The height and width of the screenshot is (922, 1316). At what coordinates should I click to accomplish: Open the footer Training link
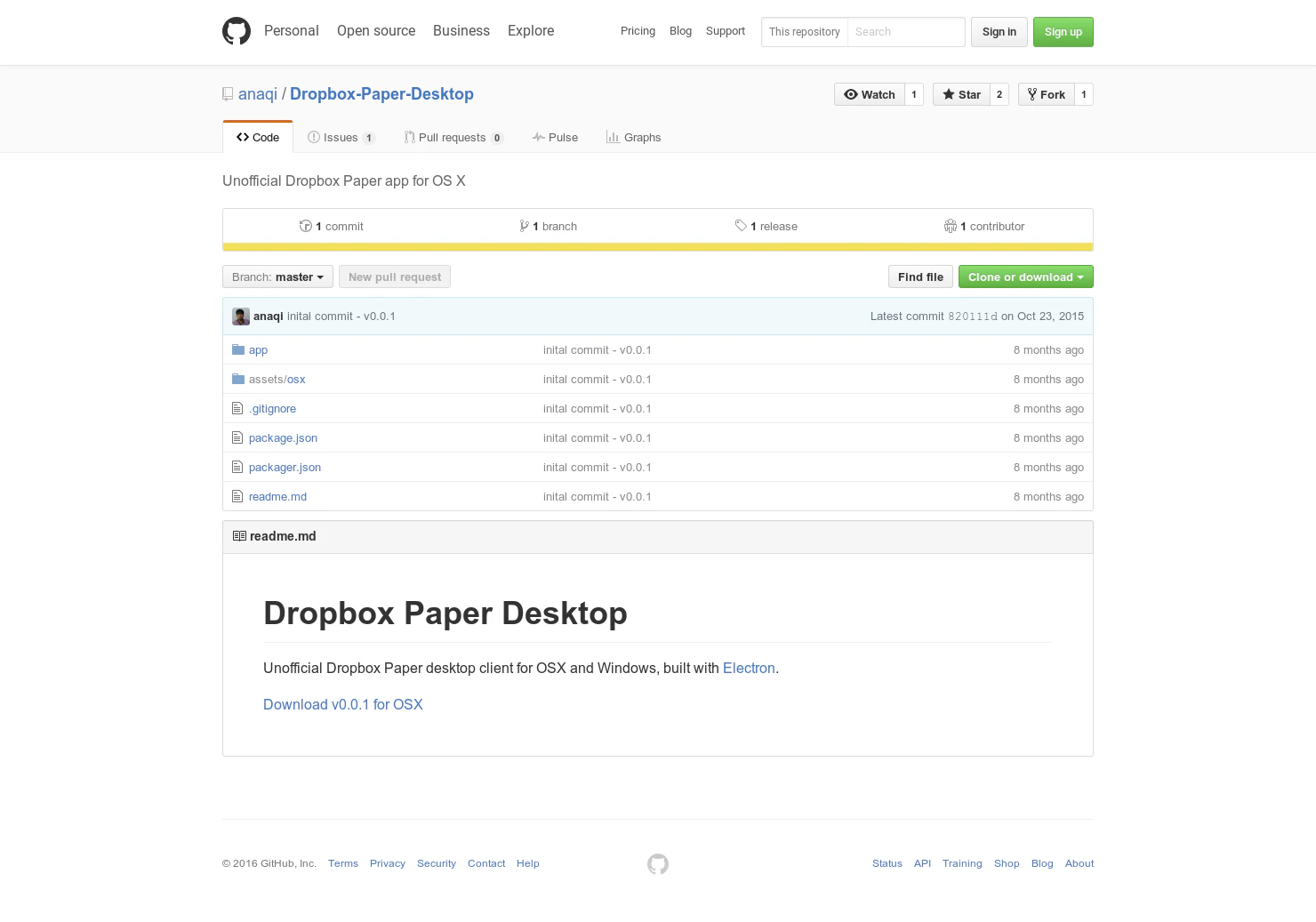[962, 863]
